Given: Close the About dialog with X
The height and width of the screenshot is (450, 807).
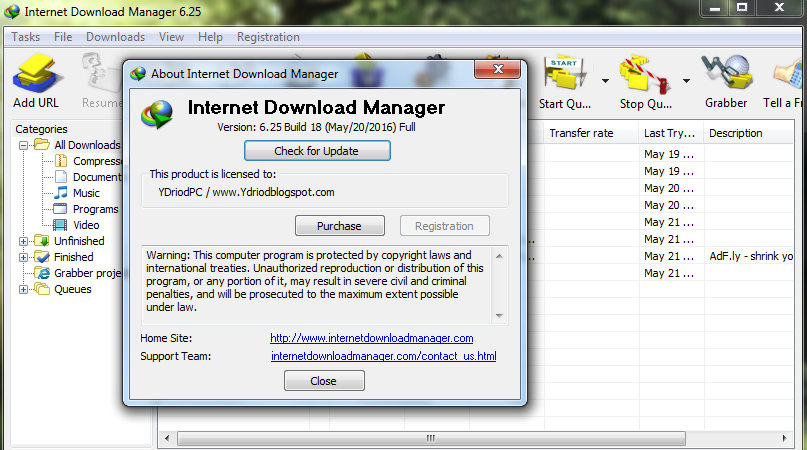Looking at the screenshot, I should click(498, 70).
